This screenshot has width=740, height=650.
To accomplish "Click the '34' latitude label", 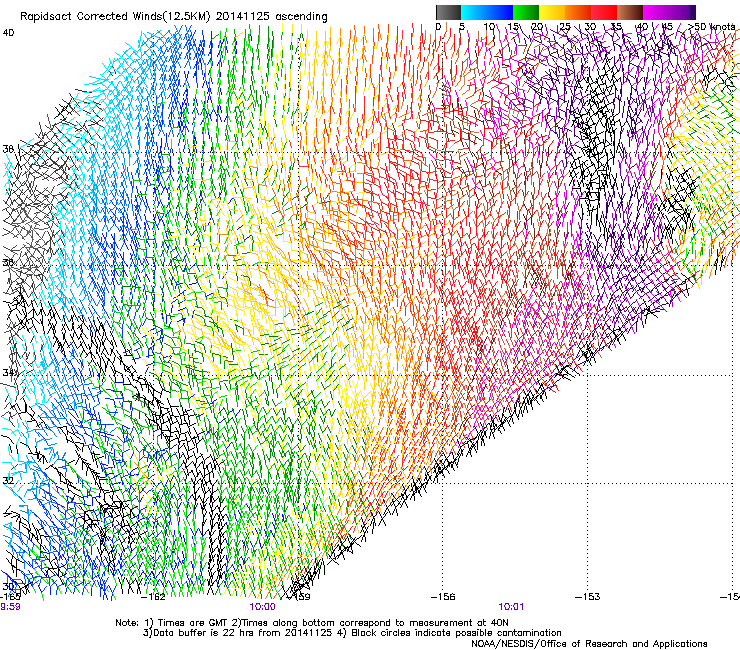I will (x=8, y=373).
